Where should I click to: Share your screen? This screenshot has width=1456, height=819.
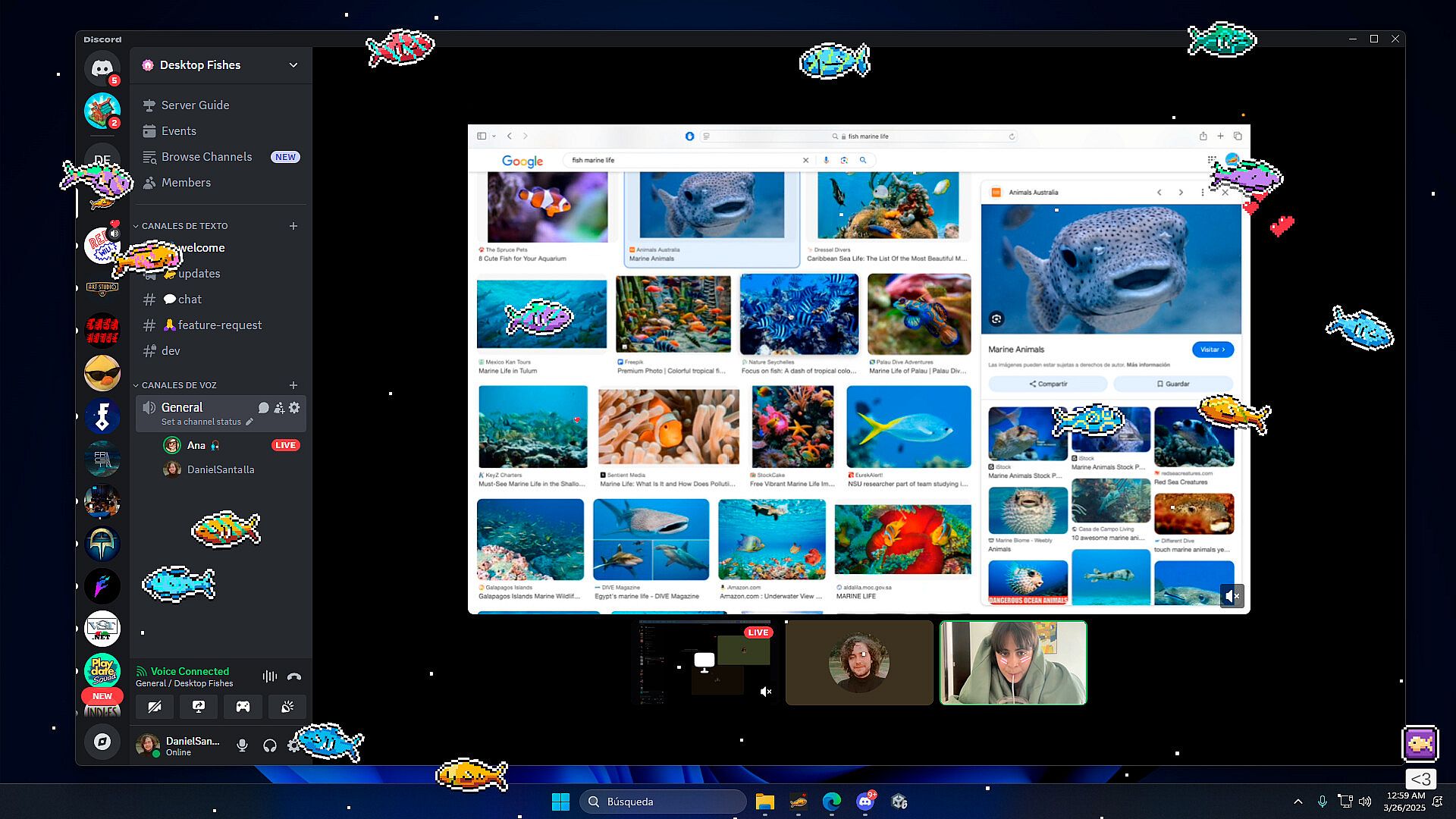[x=199, y=707]
